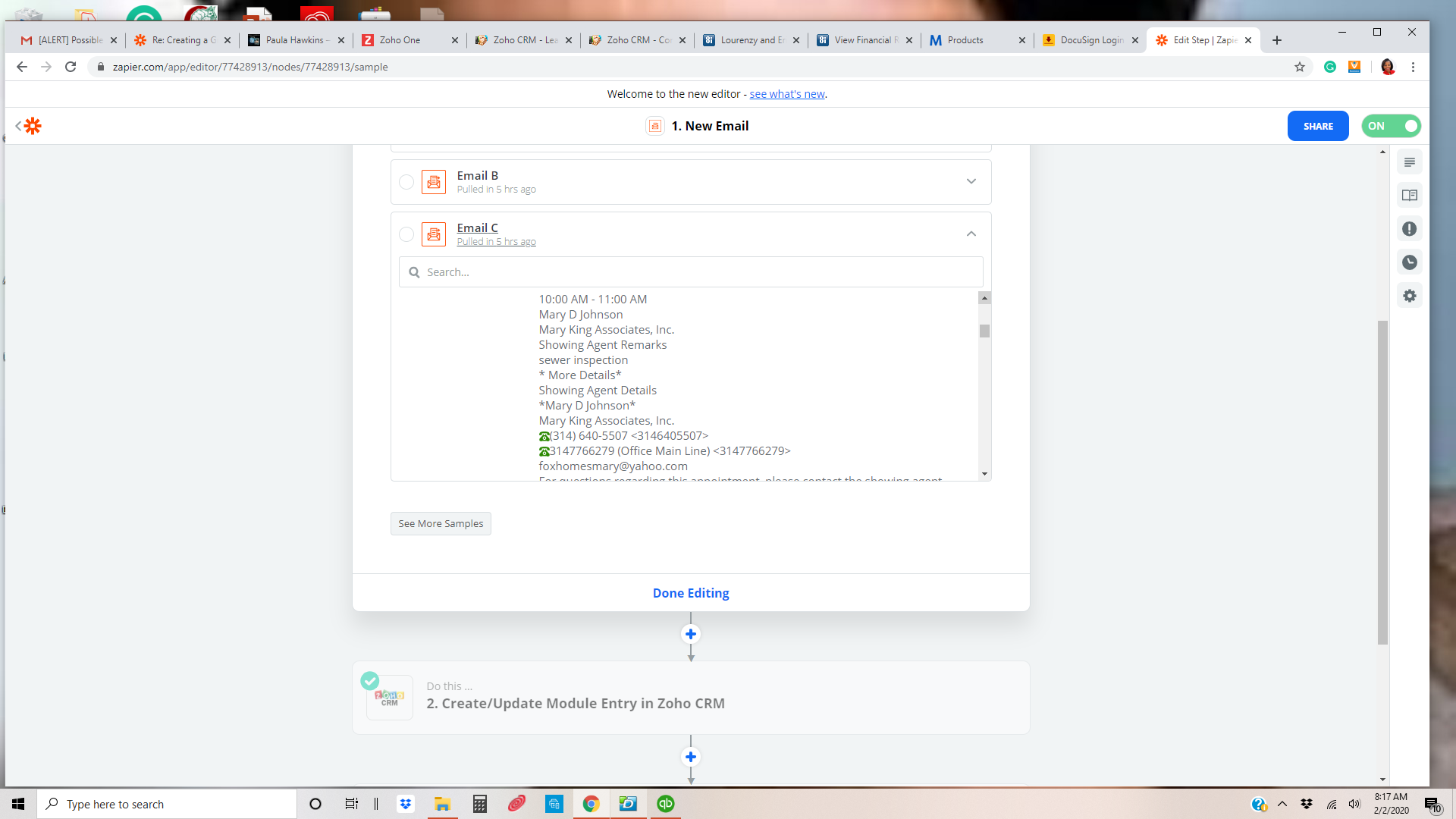Click the Email C app icon
The image size is (1456, 819).
tap(434, 234)
